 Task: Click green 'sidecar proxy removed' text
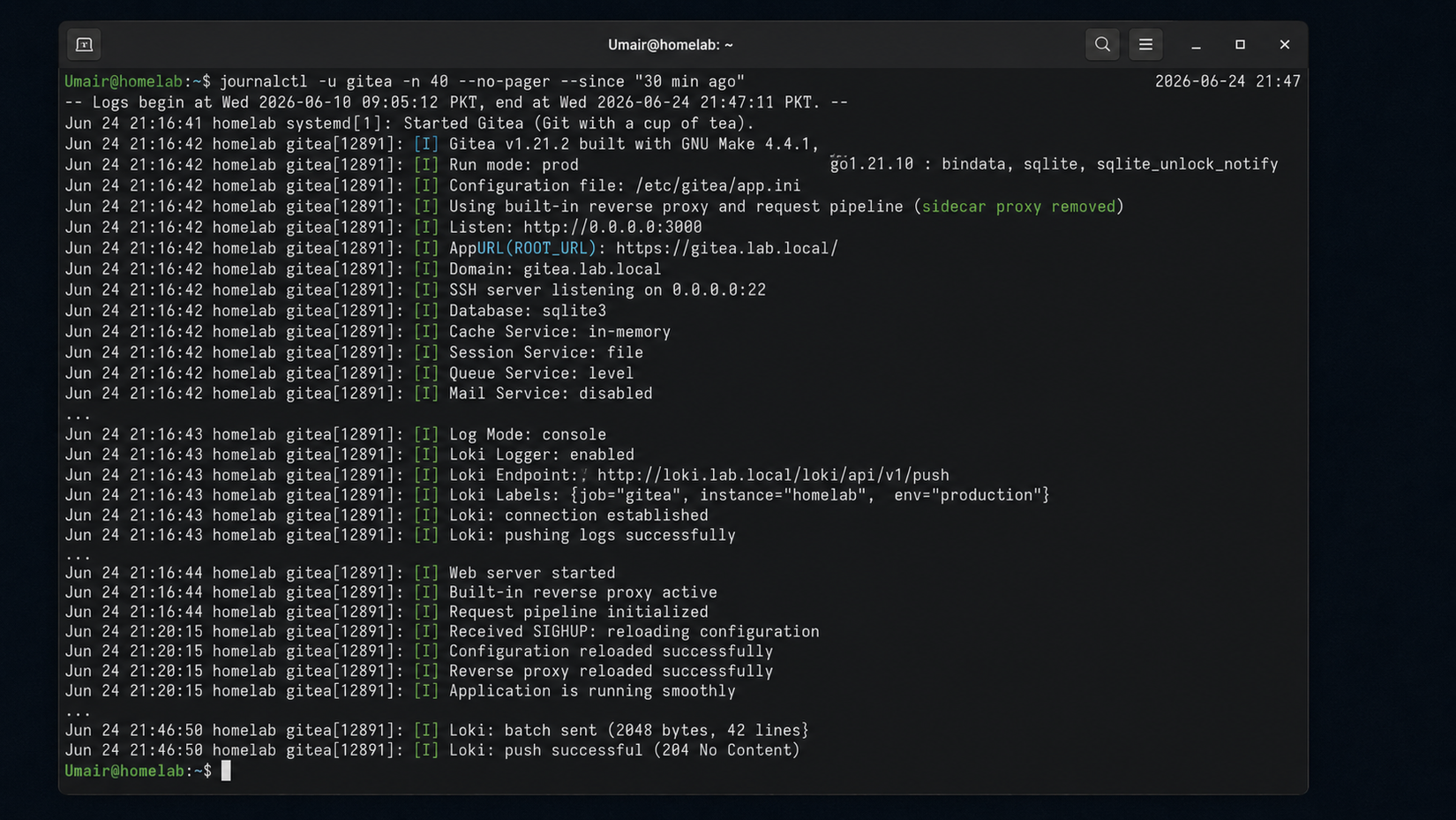click(1018, 207)
